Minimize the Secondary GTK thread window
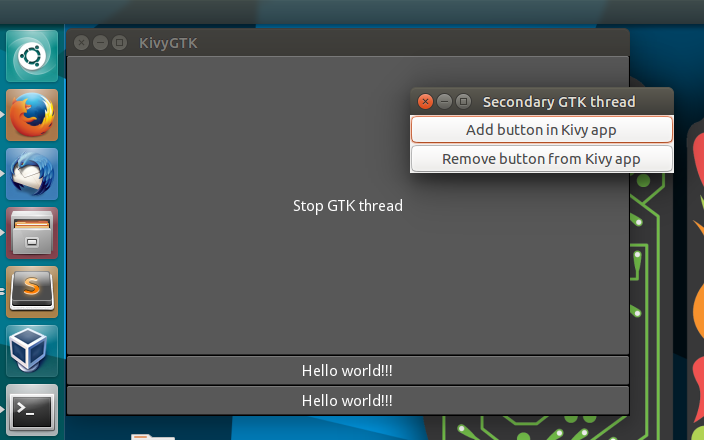The width and height of the screenshot is (704, 440). (444, 101)
